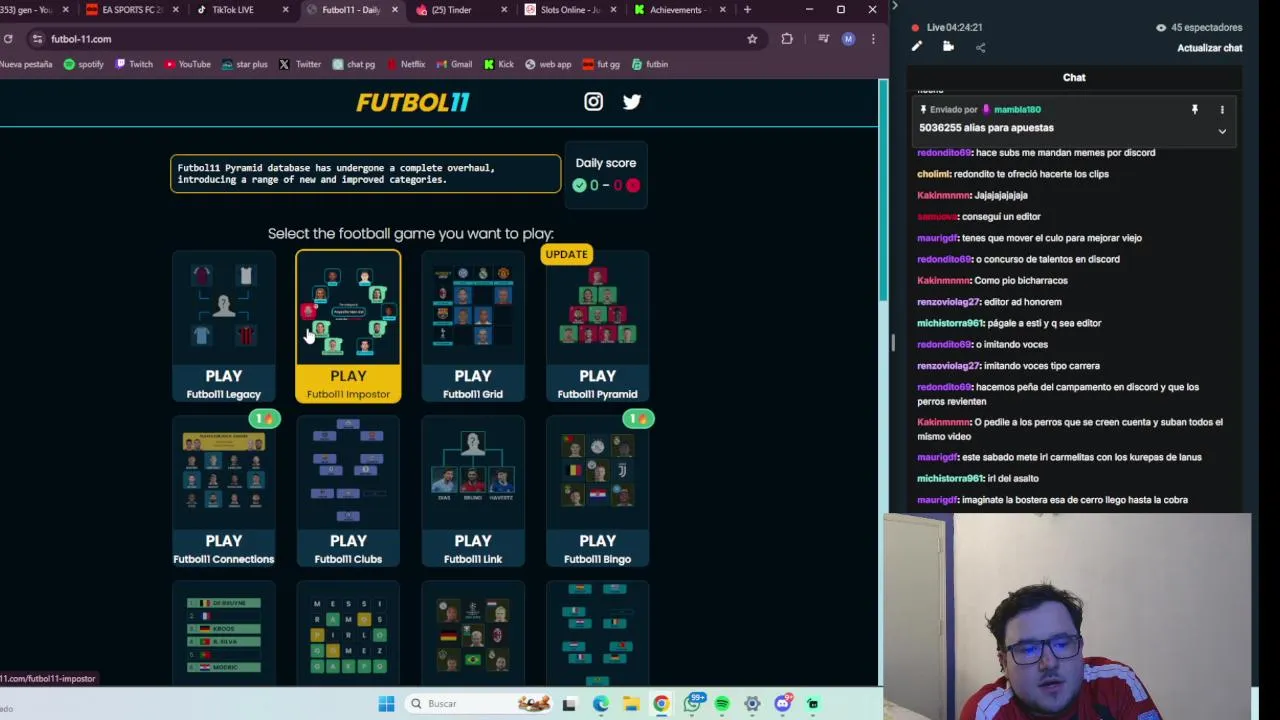Click the camera clip icon in stream panel
The width and height of the screenshot is (1280, 720).
[x=948, y=47]
